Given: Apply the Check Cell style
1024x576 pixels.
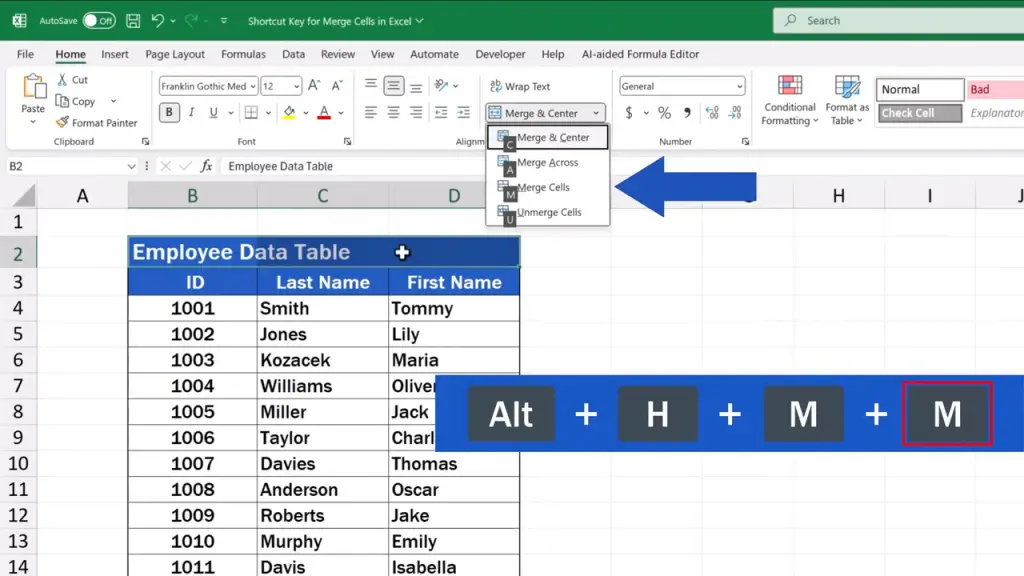Looking at the screenshot, I should (920, 113).
